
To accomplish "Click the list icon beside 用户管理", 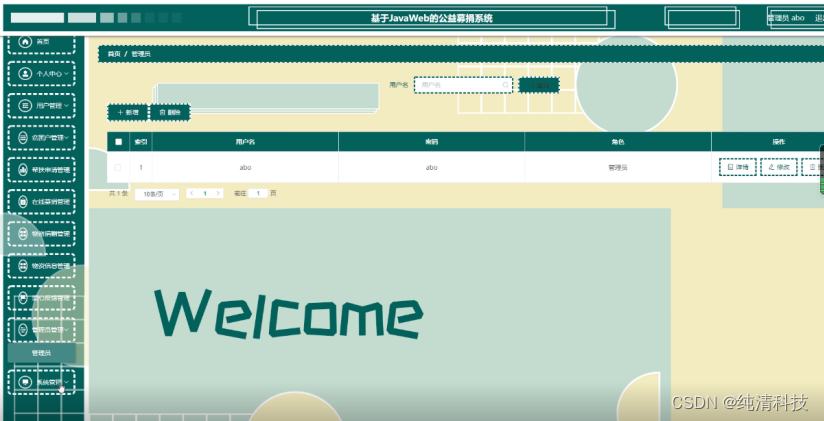I will click(x=25, y=106).
